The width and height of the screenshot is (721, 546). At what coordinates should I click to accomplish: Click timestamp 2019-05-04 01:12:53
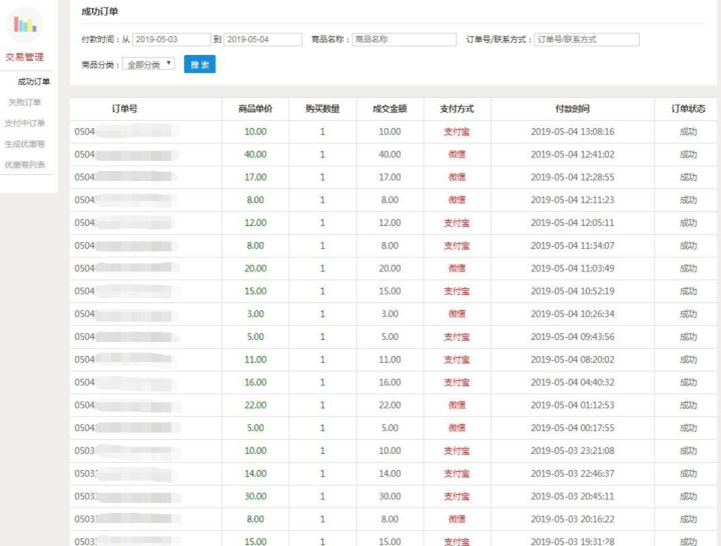pyautogui.click(x=572, y=405)
